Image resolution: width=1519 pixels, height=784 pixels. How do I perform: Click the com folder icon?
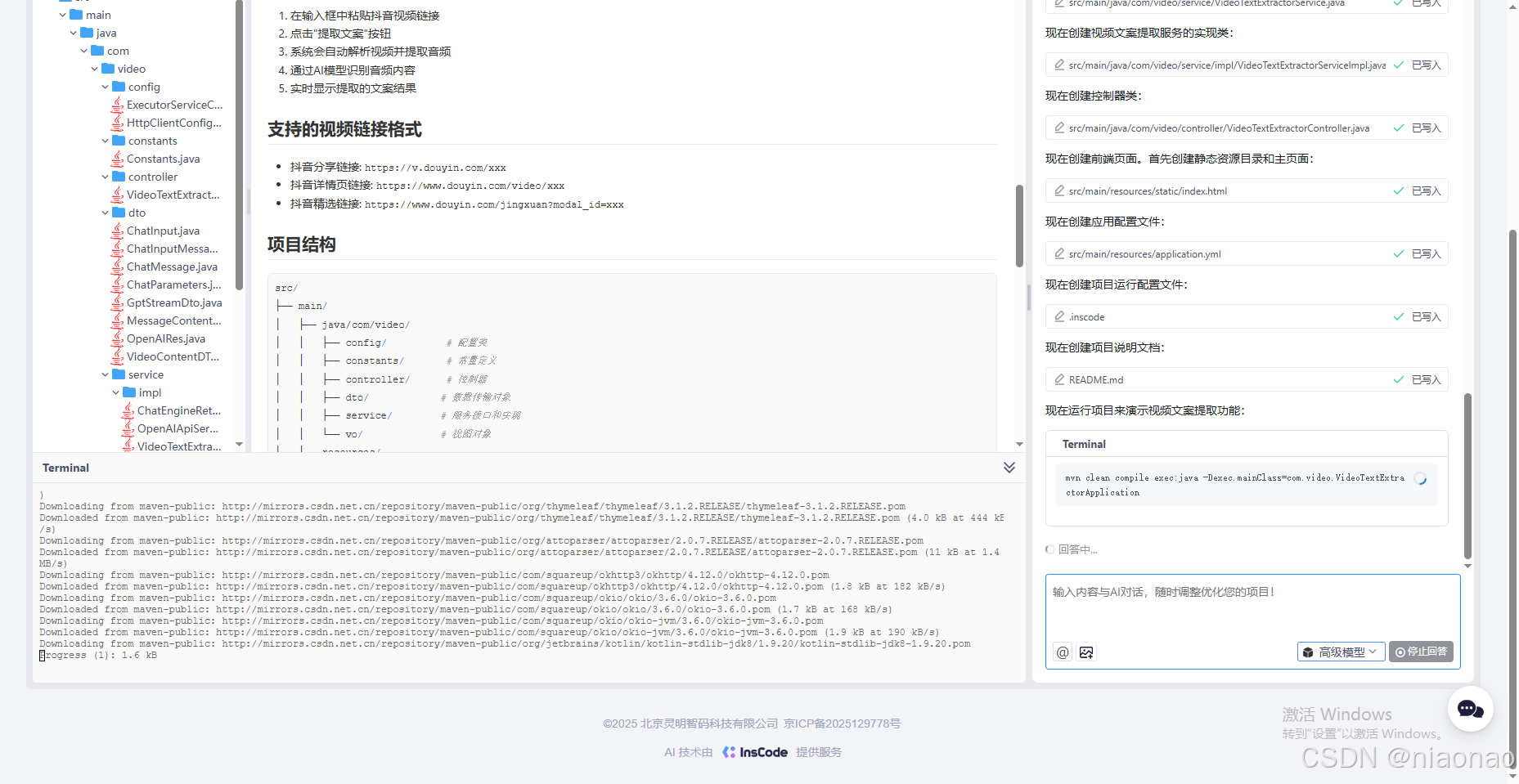point(97,51)
